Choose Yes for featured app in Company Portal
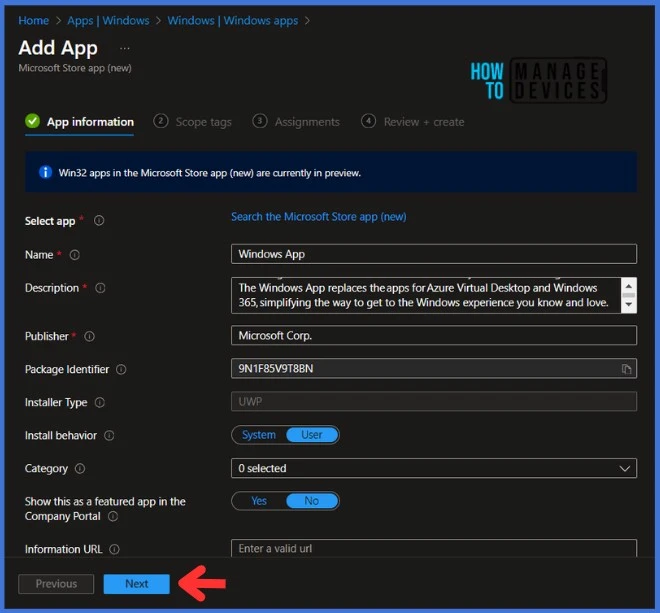This screenshot has width=660, height=613. tap(259, 501)
